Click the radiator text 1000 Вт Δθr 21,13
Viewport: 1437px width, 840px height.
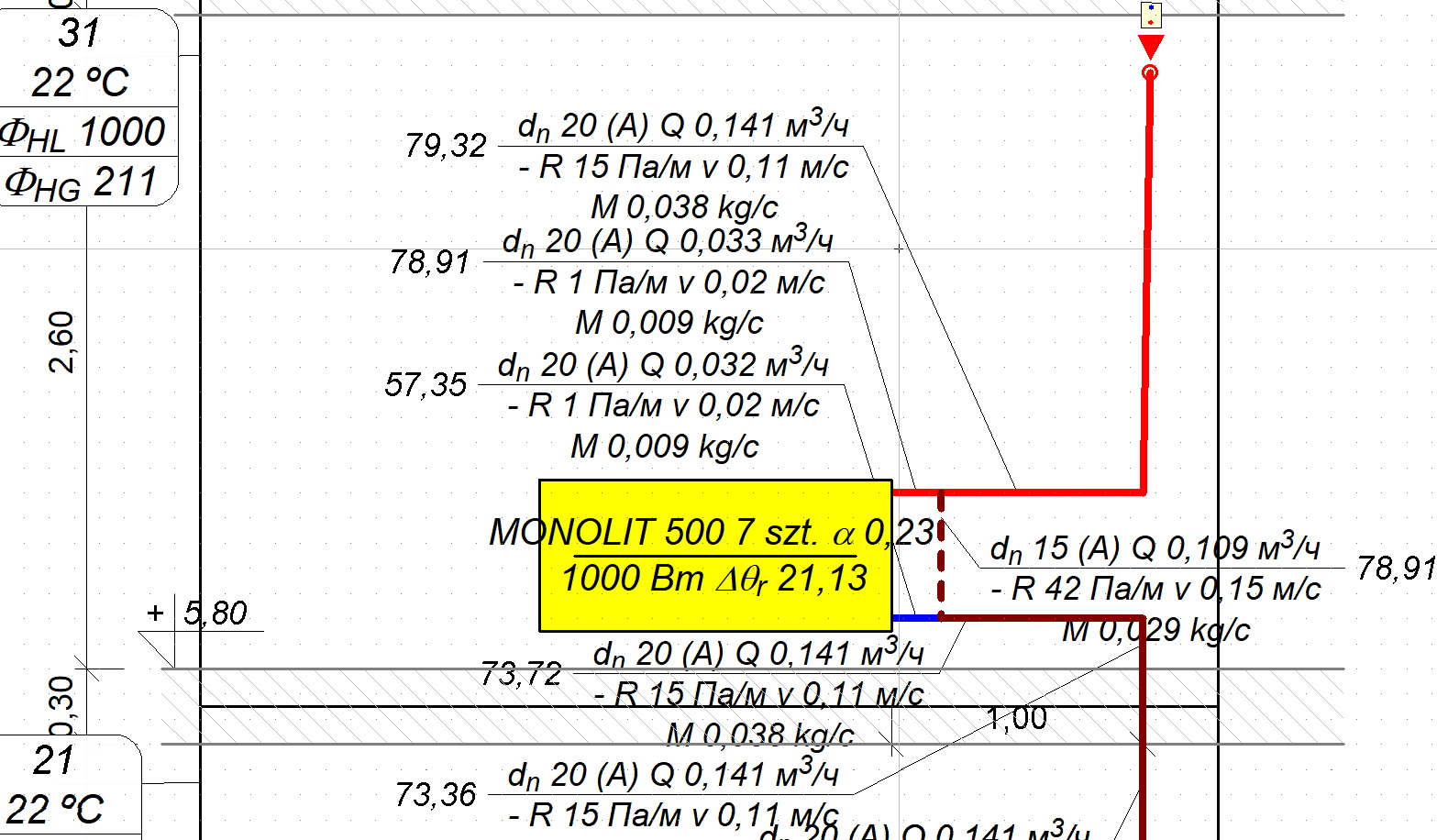[714, 579]
